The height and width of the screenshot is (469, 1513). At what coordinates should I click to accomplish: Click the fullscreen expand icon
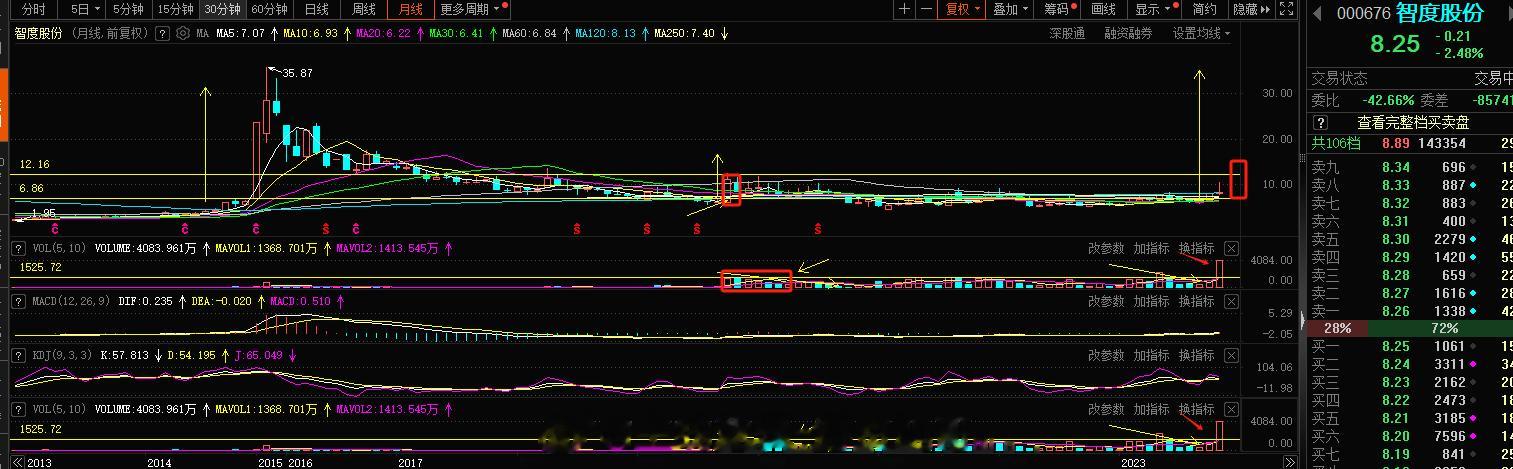(1286, 9)
